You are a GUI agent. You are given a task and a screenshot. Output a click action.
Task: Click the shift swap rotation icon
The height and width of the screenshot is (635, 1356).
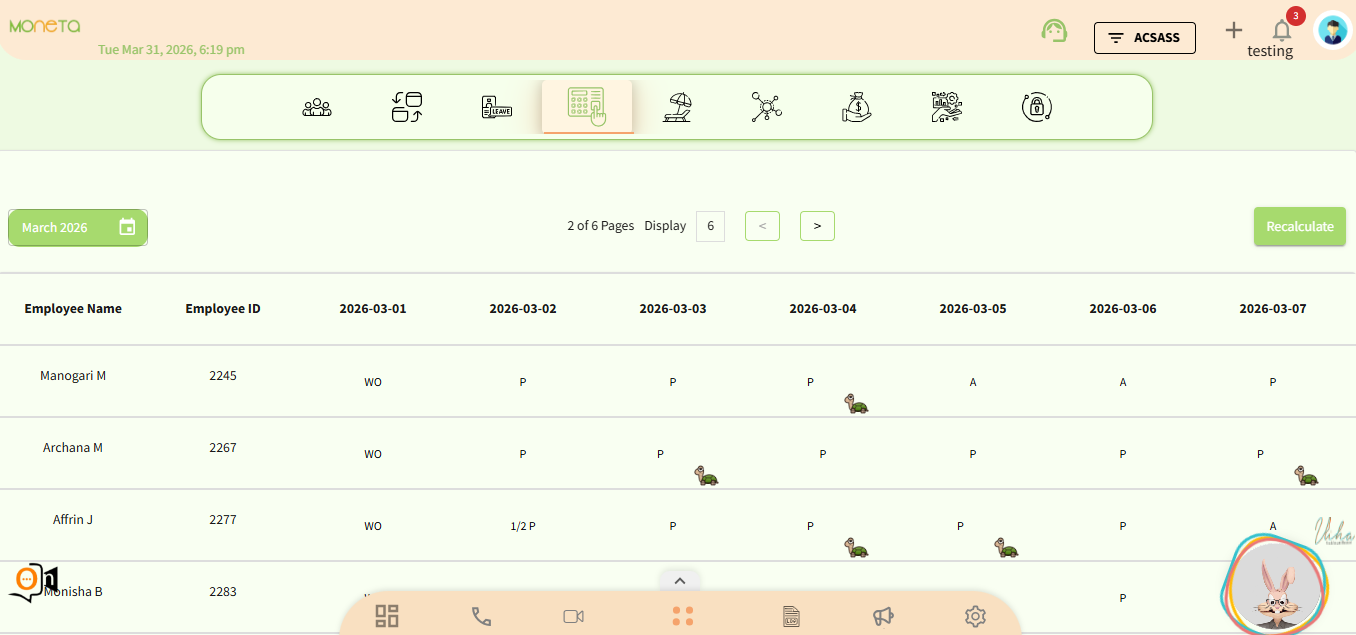point(407,107)
